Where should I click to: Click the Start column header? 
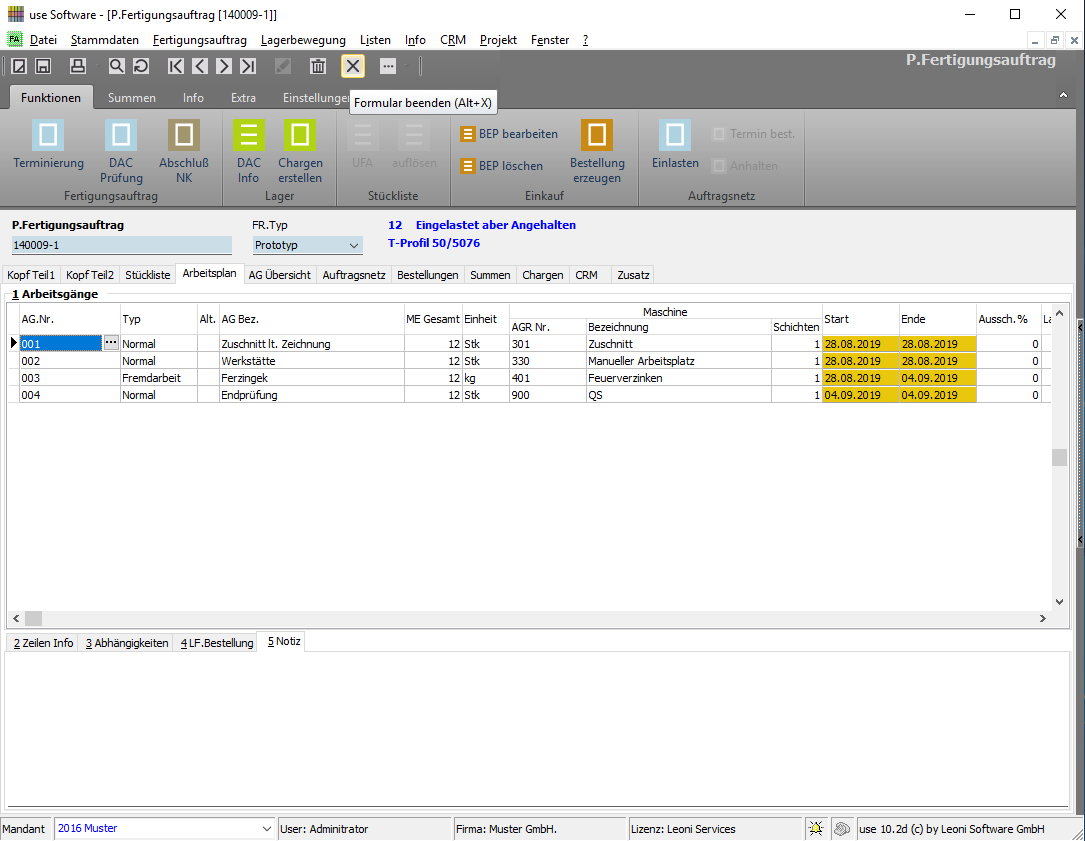860,319
